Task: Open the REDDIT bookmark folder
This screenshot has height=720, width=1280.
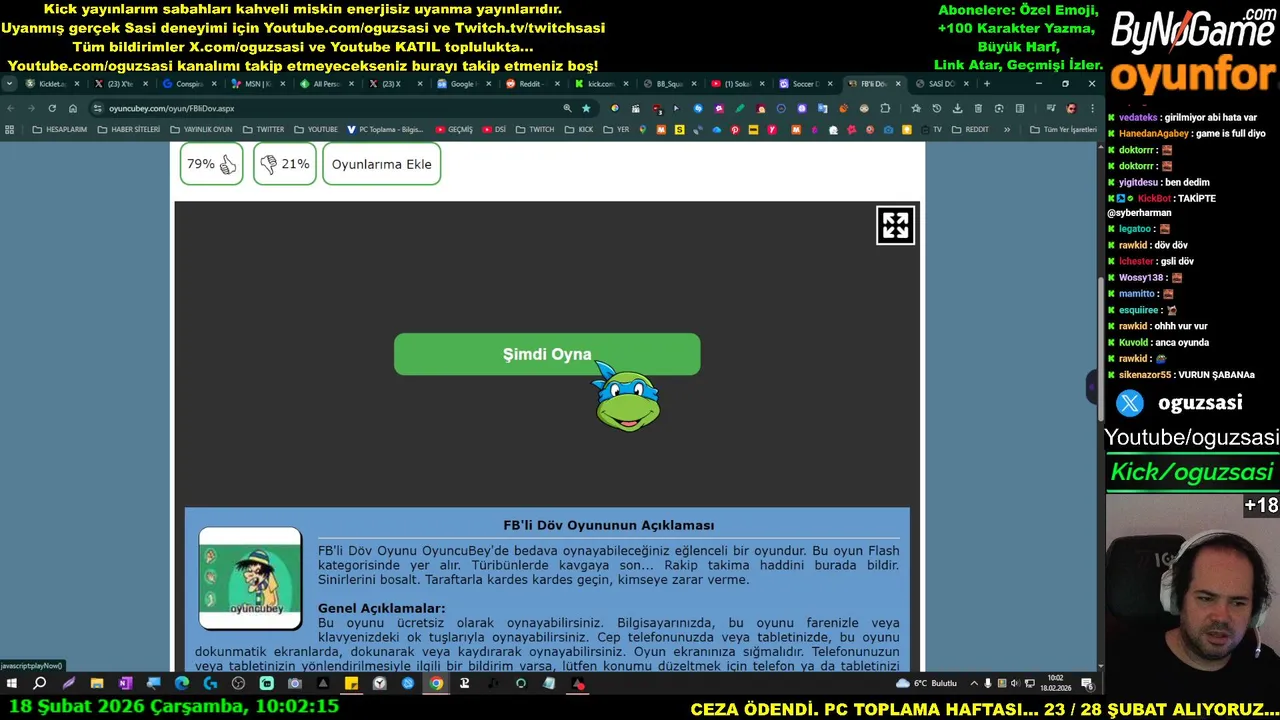Action: tap(970, 129)
